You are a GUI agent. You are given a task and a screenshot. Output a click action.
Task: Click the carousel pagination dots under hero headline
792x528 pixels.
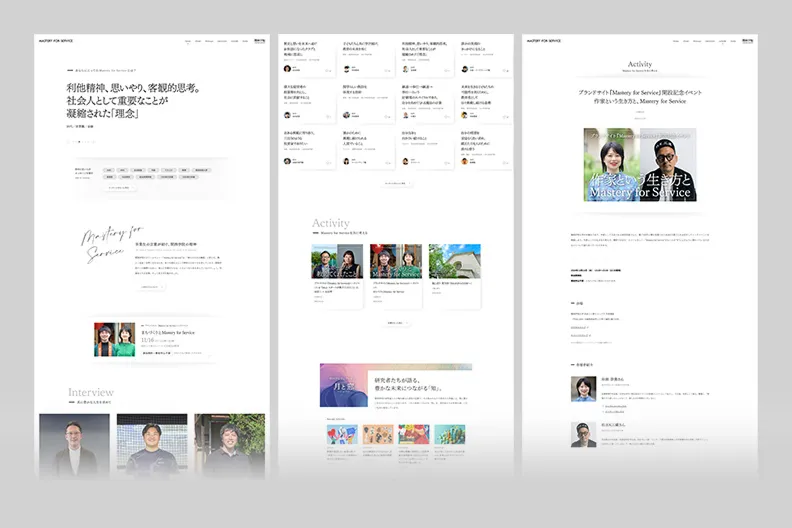[79, 142]
